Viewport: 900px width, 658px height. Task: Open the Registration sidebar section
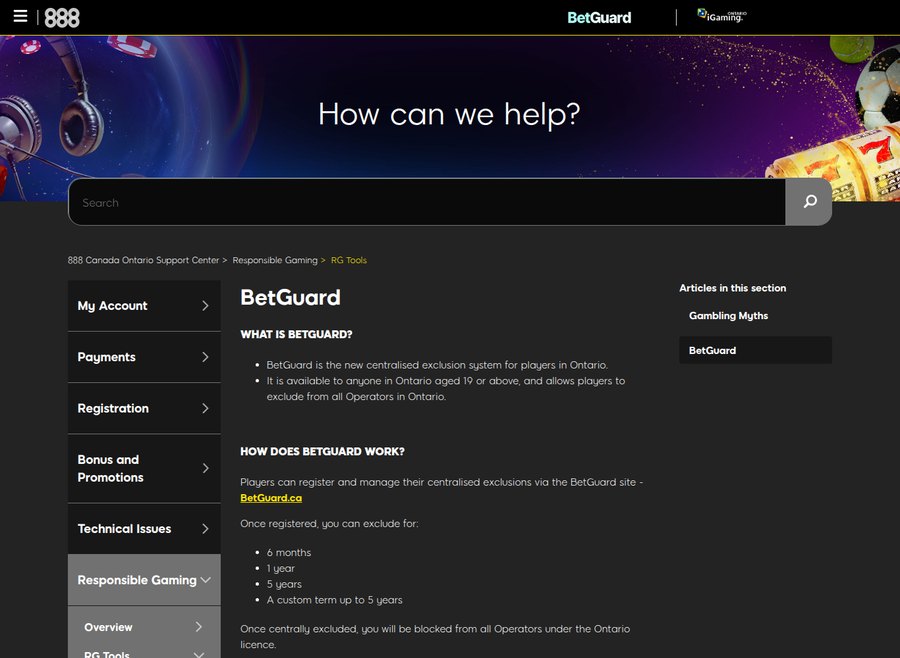tap(144, 408)
